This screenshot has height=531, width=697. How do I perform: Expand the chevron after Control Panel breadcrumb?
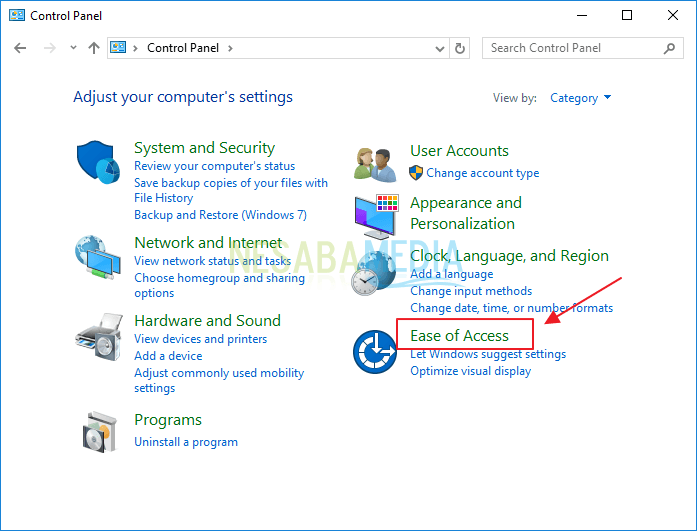pos(230,48)
